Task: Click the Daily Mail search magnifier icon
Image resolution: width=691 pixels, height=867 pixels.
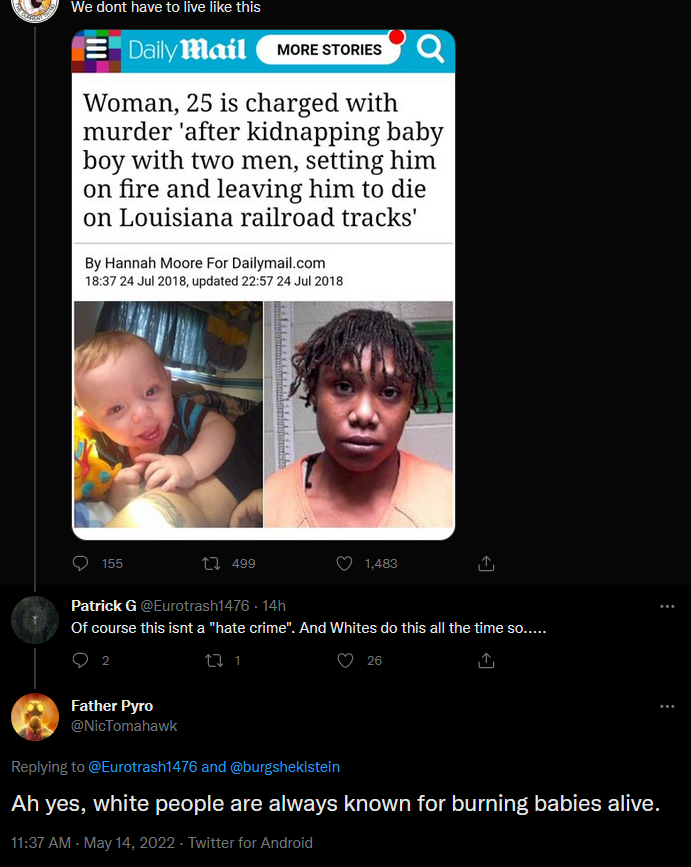Action: [430, 49]
